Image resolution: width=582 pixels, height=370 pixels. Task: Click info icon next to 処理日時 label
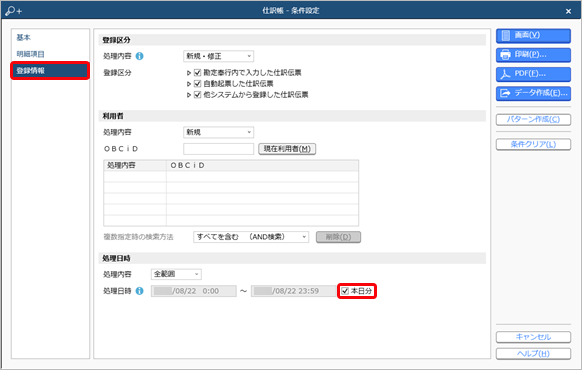[140, 291]
